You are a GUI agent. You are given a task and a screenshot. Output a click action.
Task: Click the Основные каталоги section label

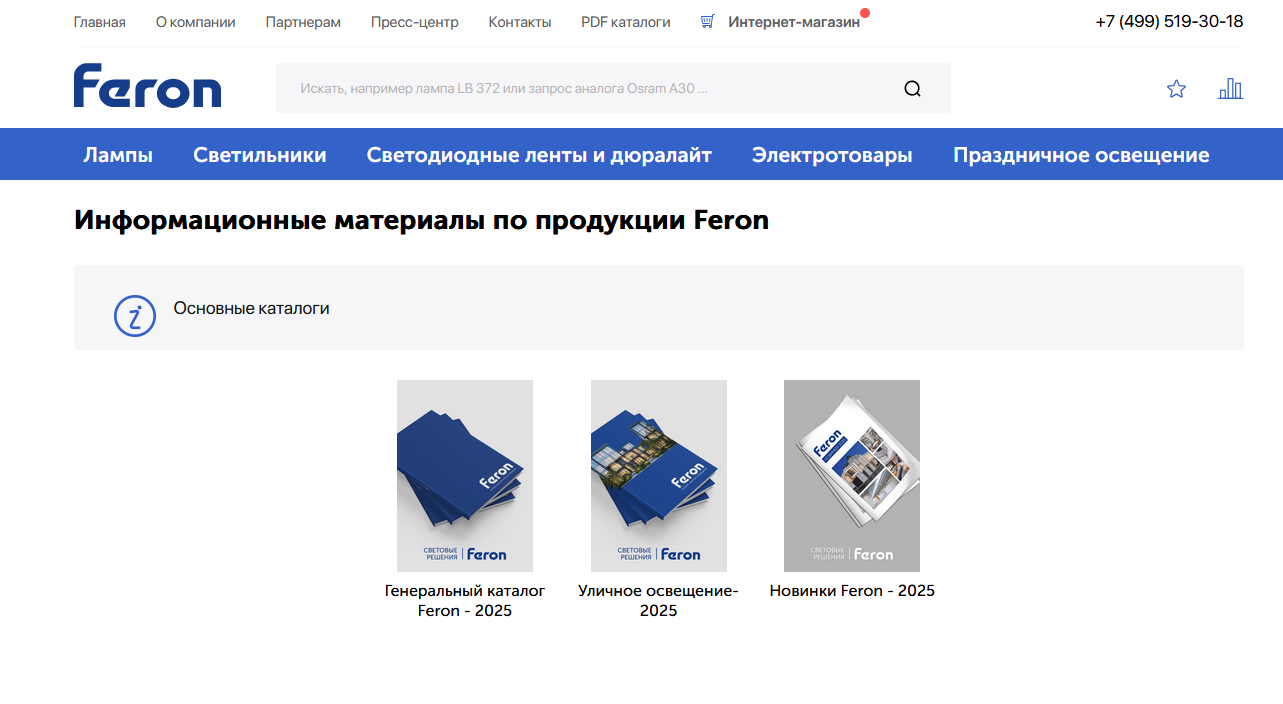point(252,308)
